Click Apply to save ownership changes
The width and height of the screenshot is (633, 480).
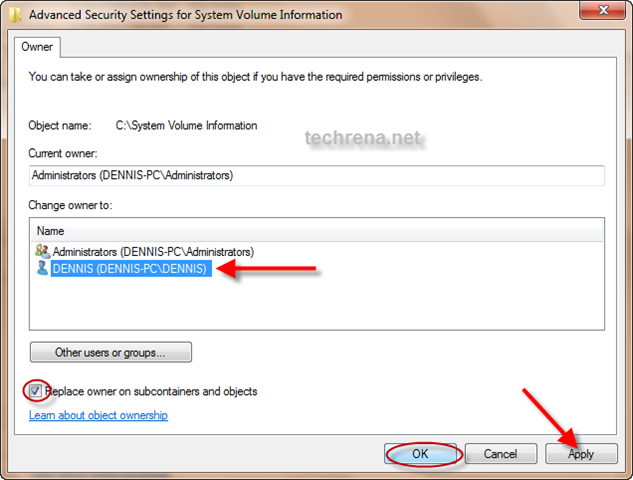click(x=581, y=454)
